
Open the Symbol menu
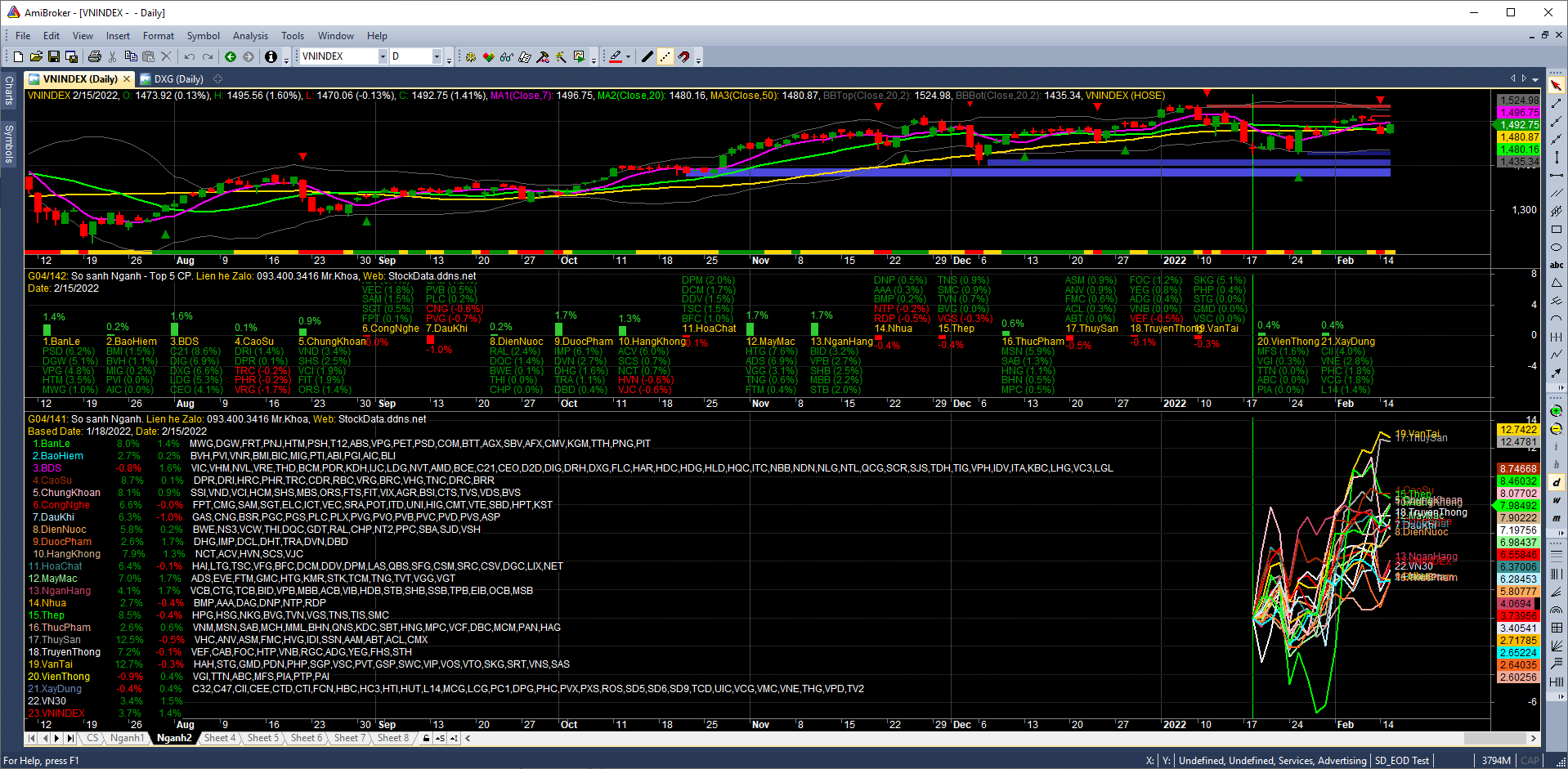[x=203, y=36]
